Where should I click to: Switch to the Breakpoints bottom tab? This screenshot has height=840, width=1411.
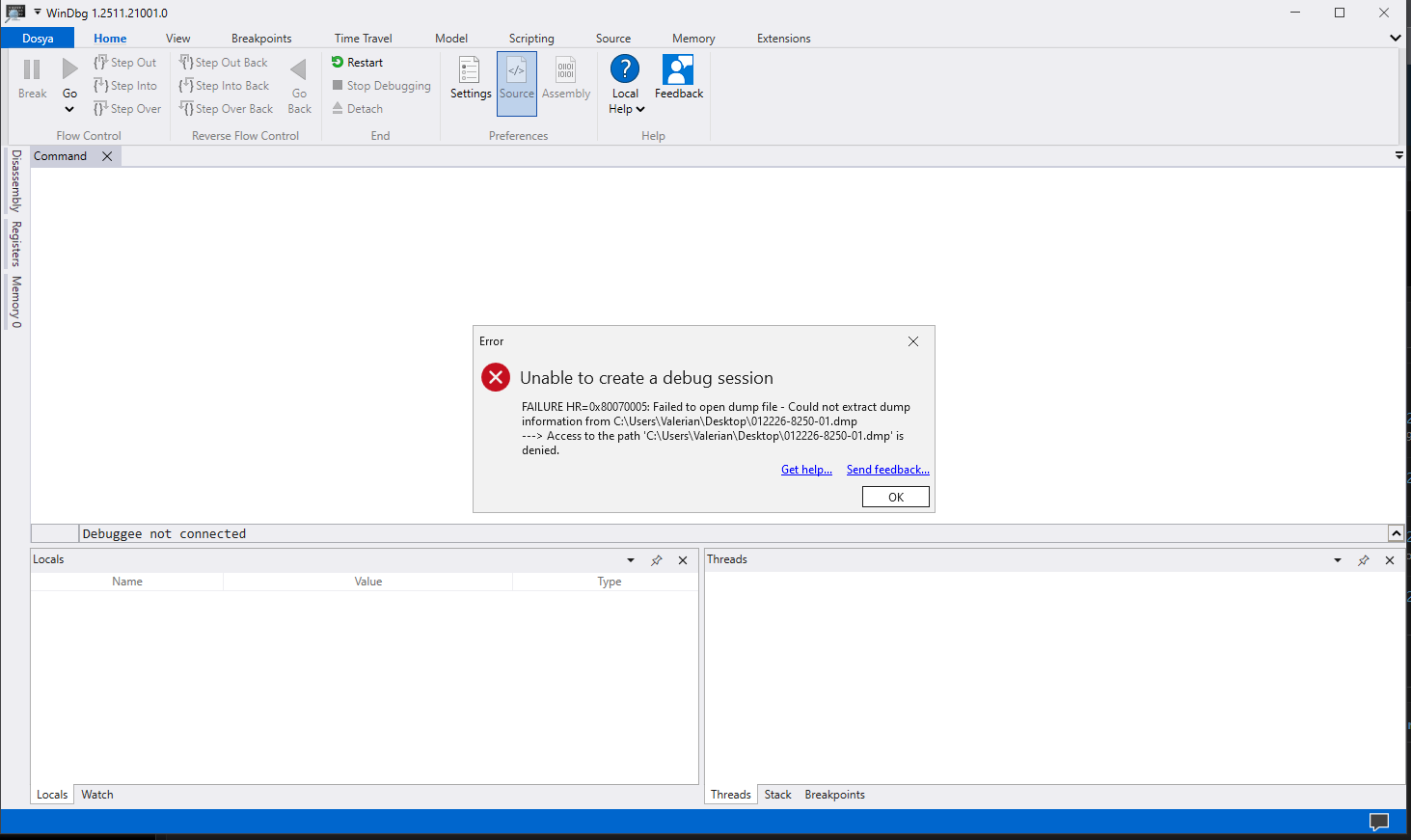click(835, 795)
